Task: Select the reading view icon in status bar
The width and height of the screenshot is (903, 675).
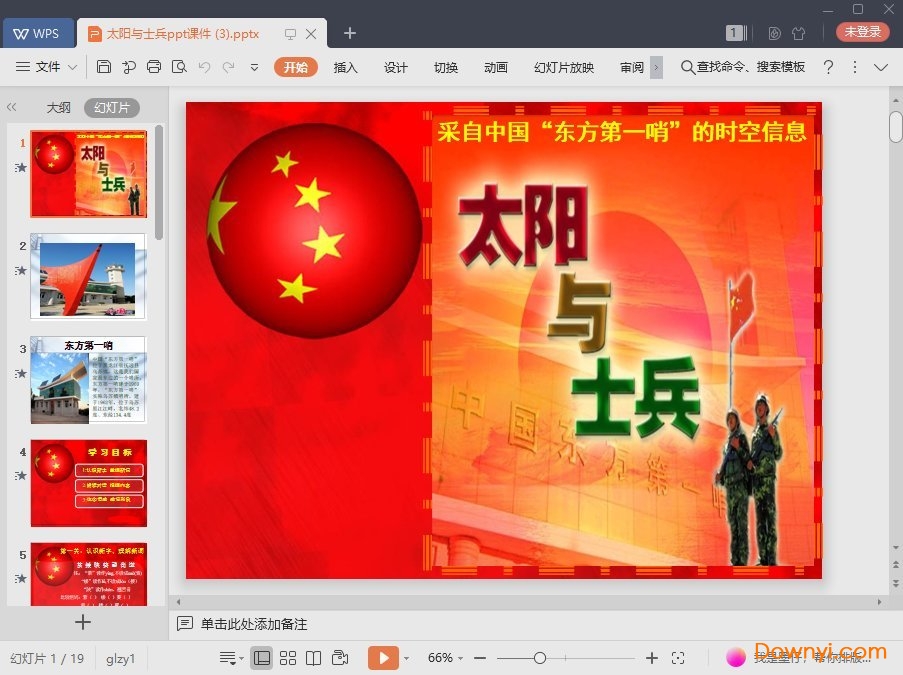Action: (313, 658)
